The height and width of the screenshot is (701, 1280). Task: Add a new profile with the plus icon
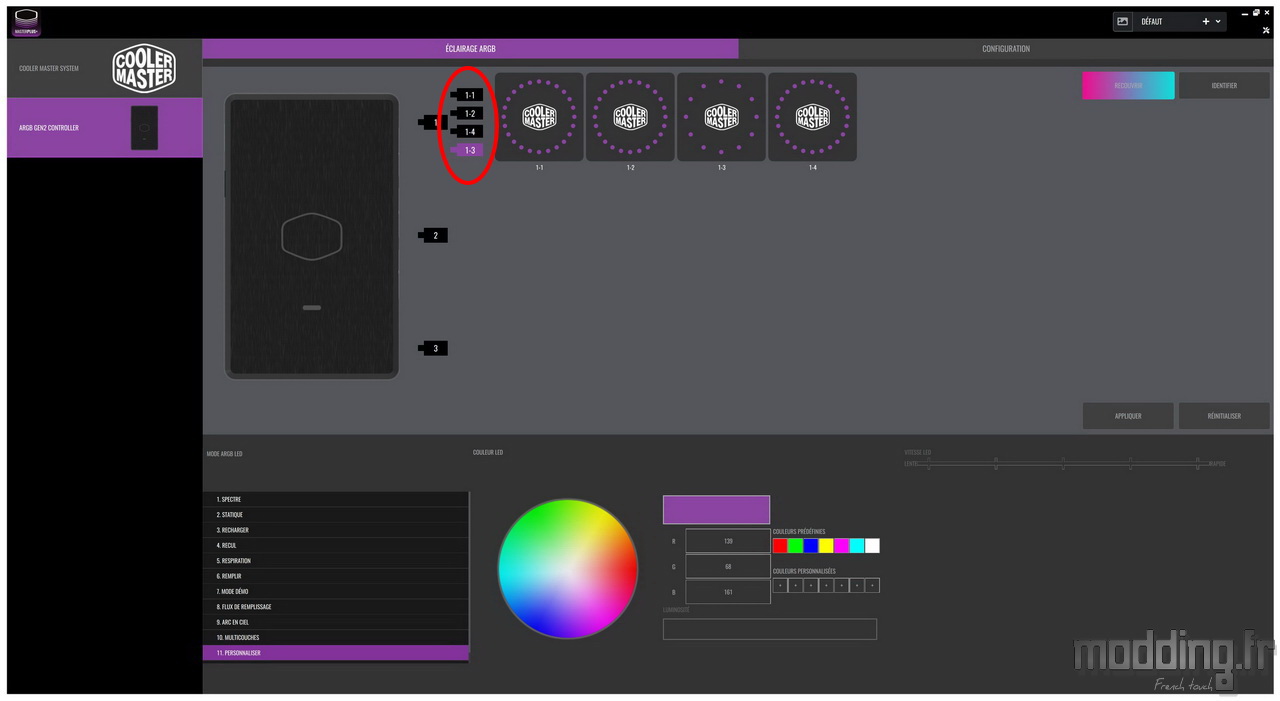1206,21
